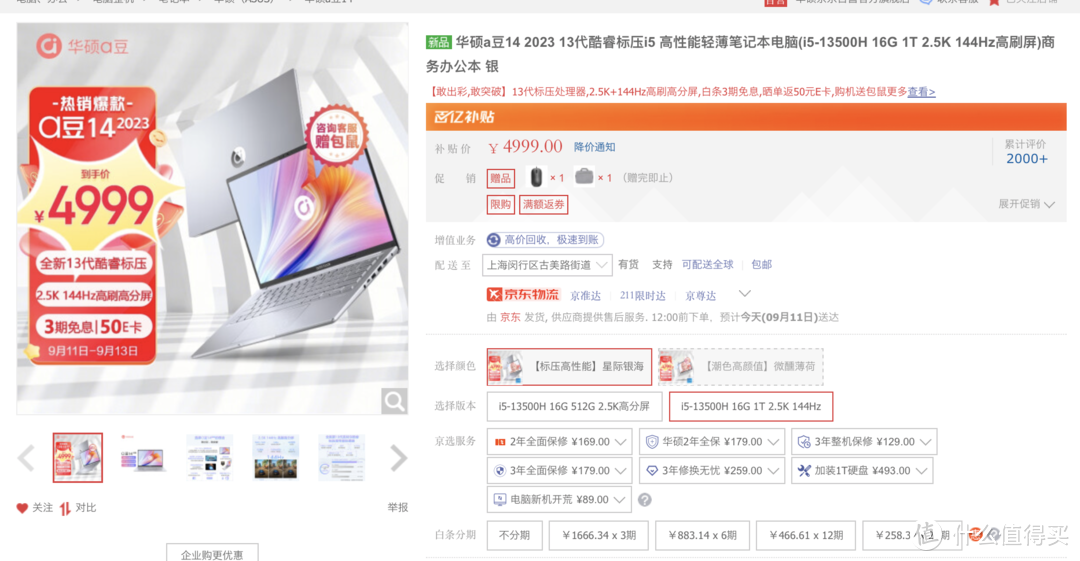The height and width of the screenshot is (561, 1080).
Task: Click the 企业购更优惠 button
Action: (x=212, y=553)
